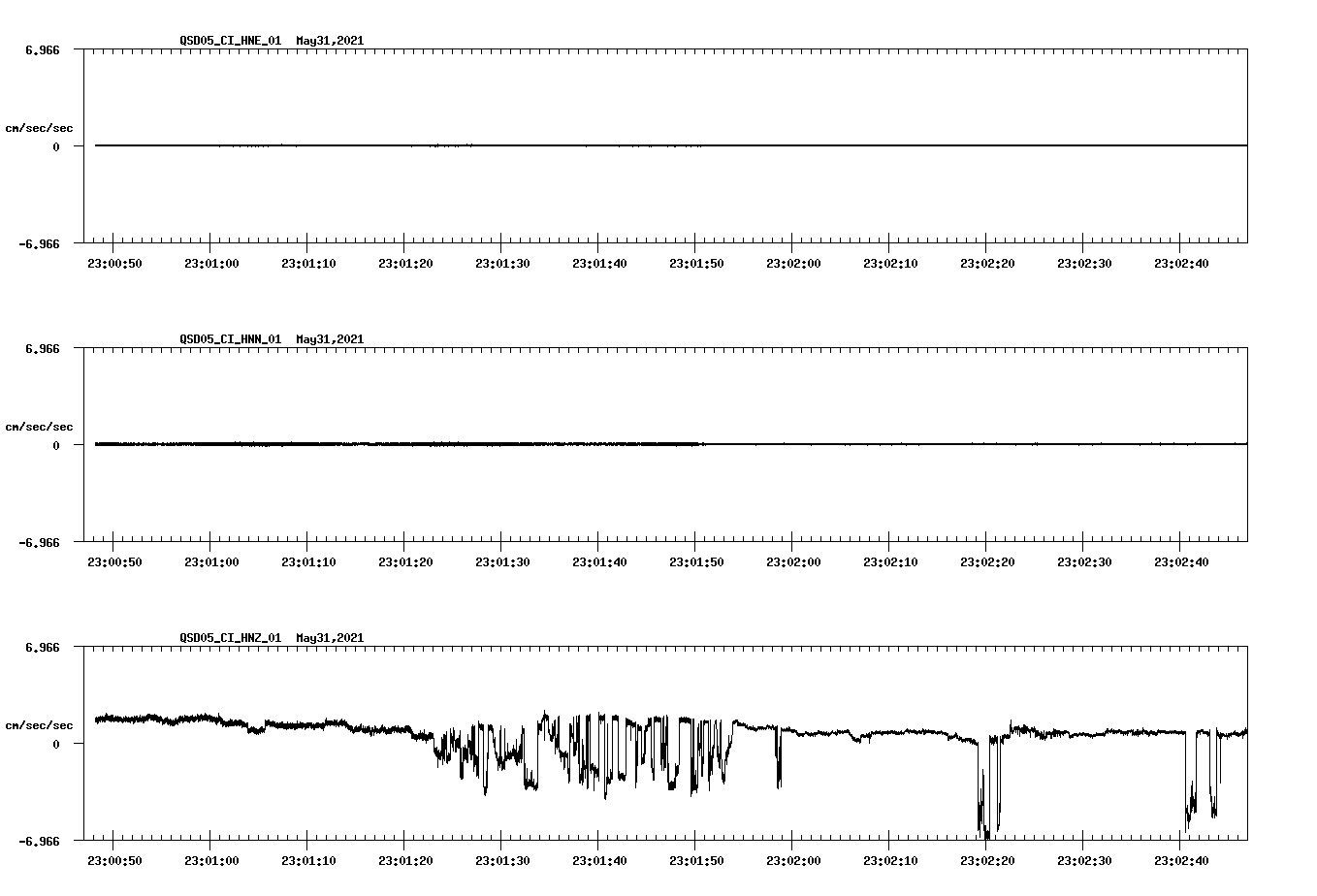Click the cm/sec/sec unit label on HNE chart

(39, 129)
